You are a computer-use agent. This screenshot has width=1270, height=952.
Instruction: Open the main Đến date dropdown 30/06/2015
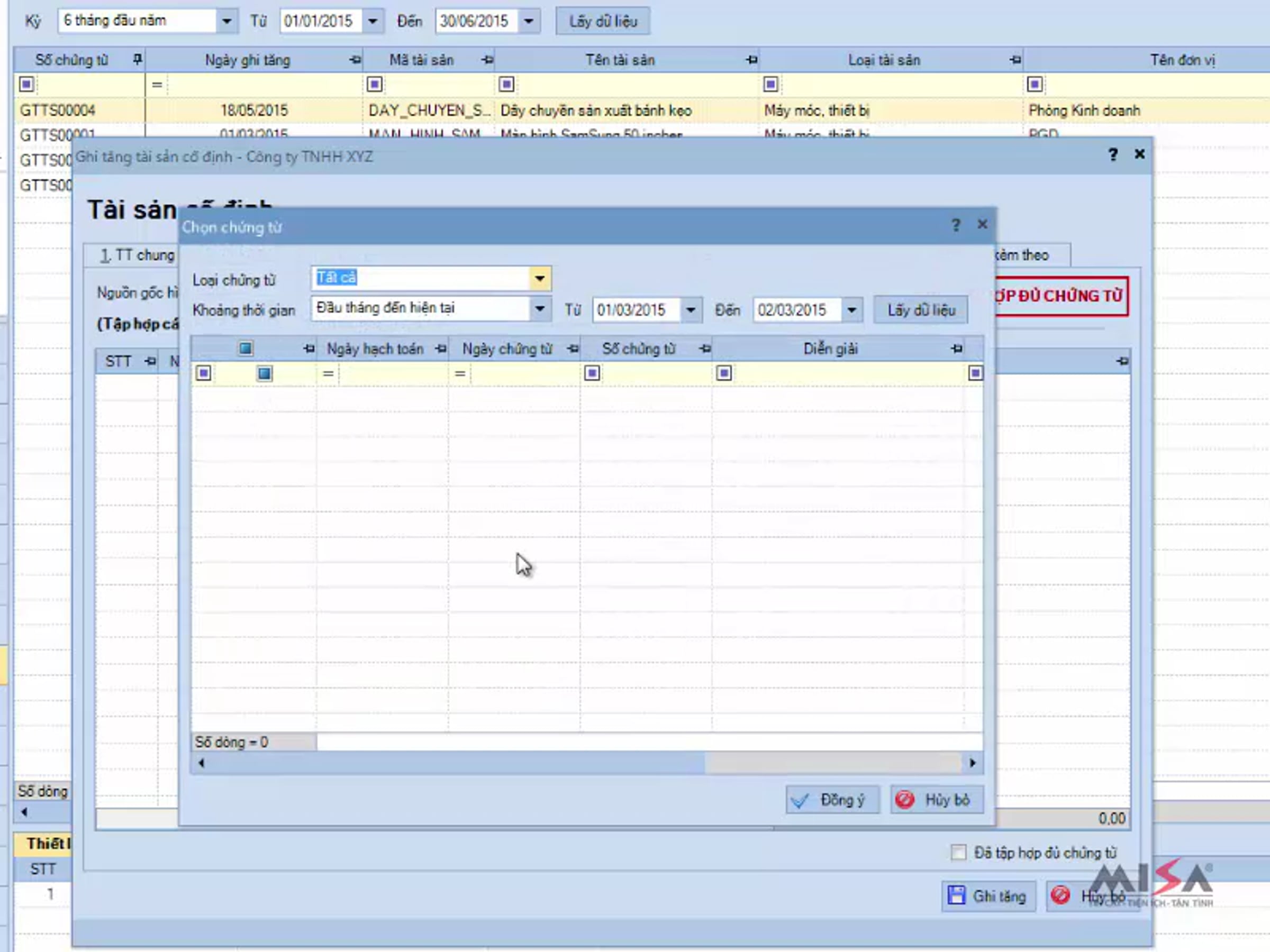pyautogui.click(x=529, y=21)
